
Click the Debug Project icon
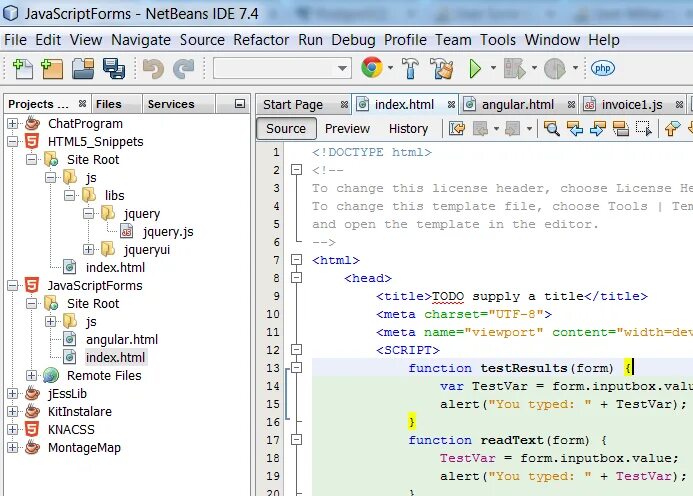tap(515, 69)
